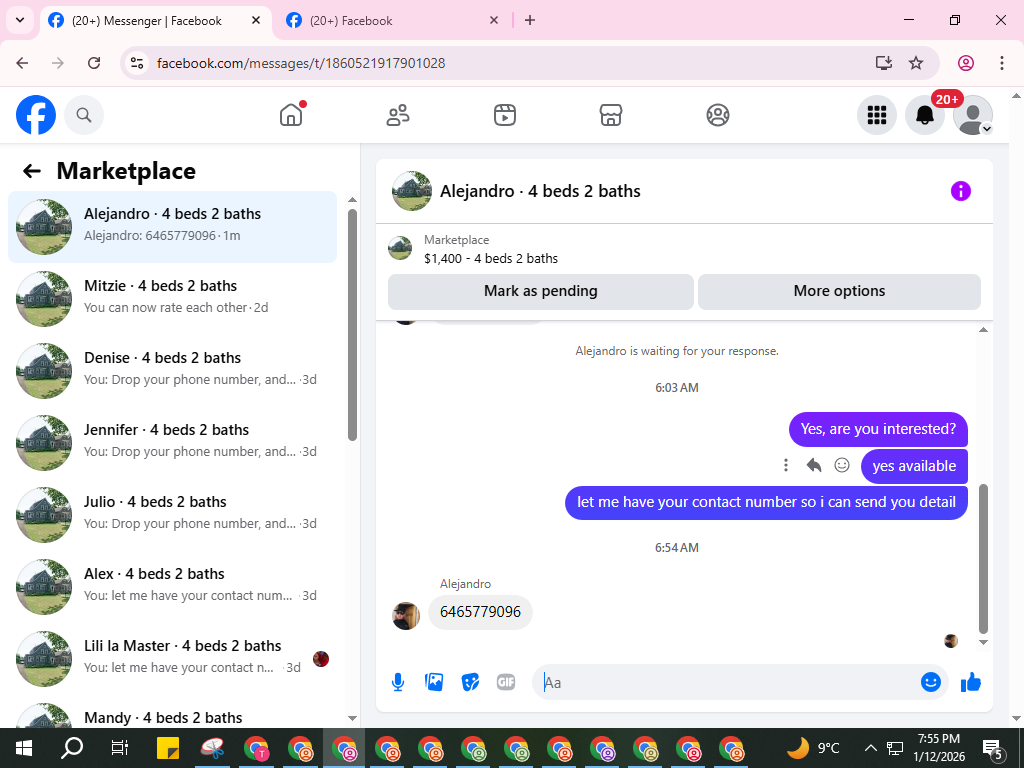1024x768 pixels.
Task: Click the address bar URL
Action: 301,63
